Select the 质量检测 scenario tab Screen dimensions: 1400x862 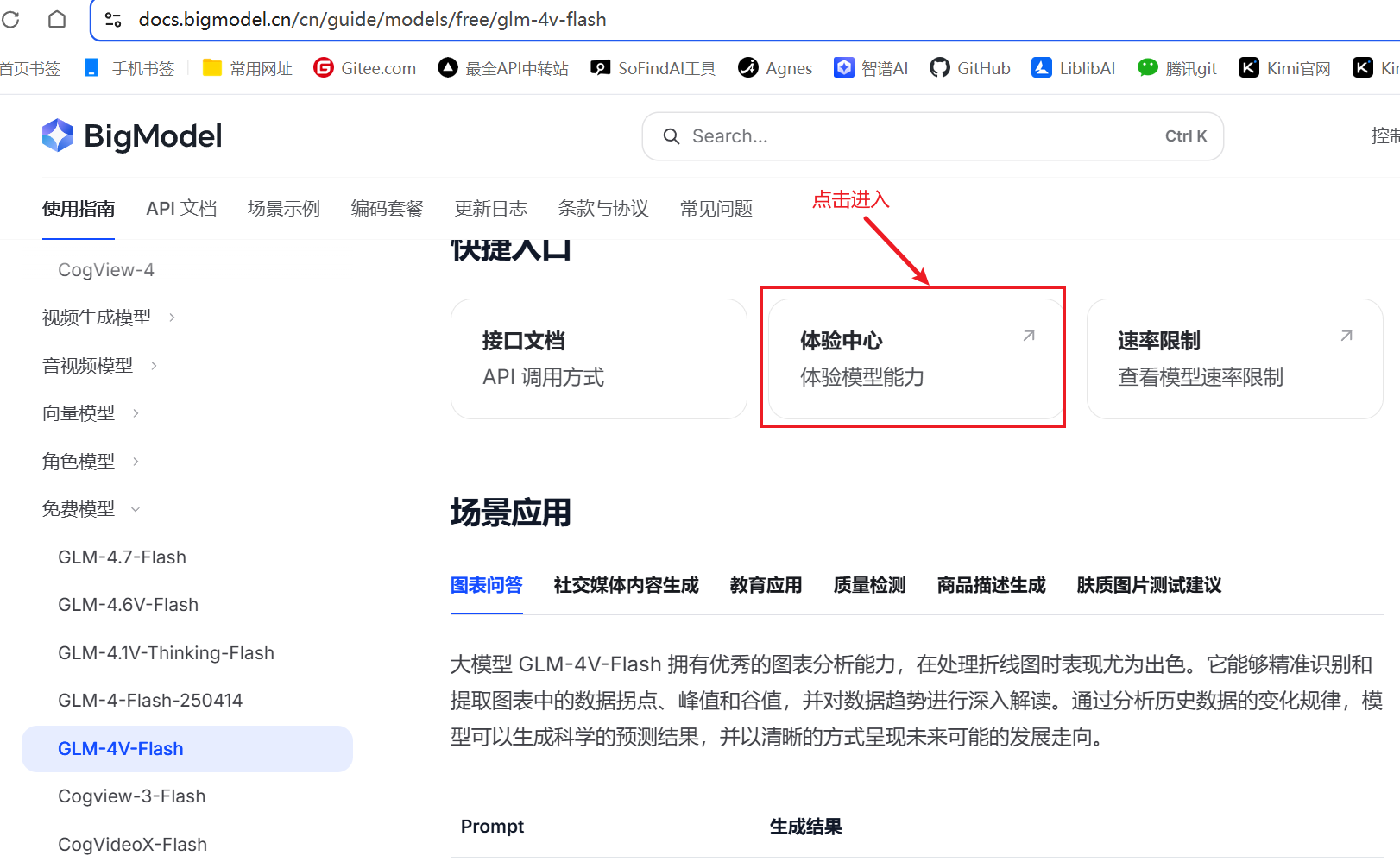tap(870, 585)
